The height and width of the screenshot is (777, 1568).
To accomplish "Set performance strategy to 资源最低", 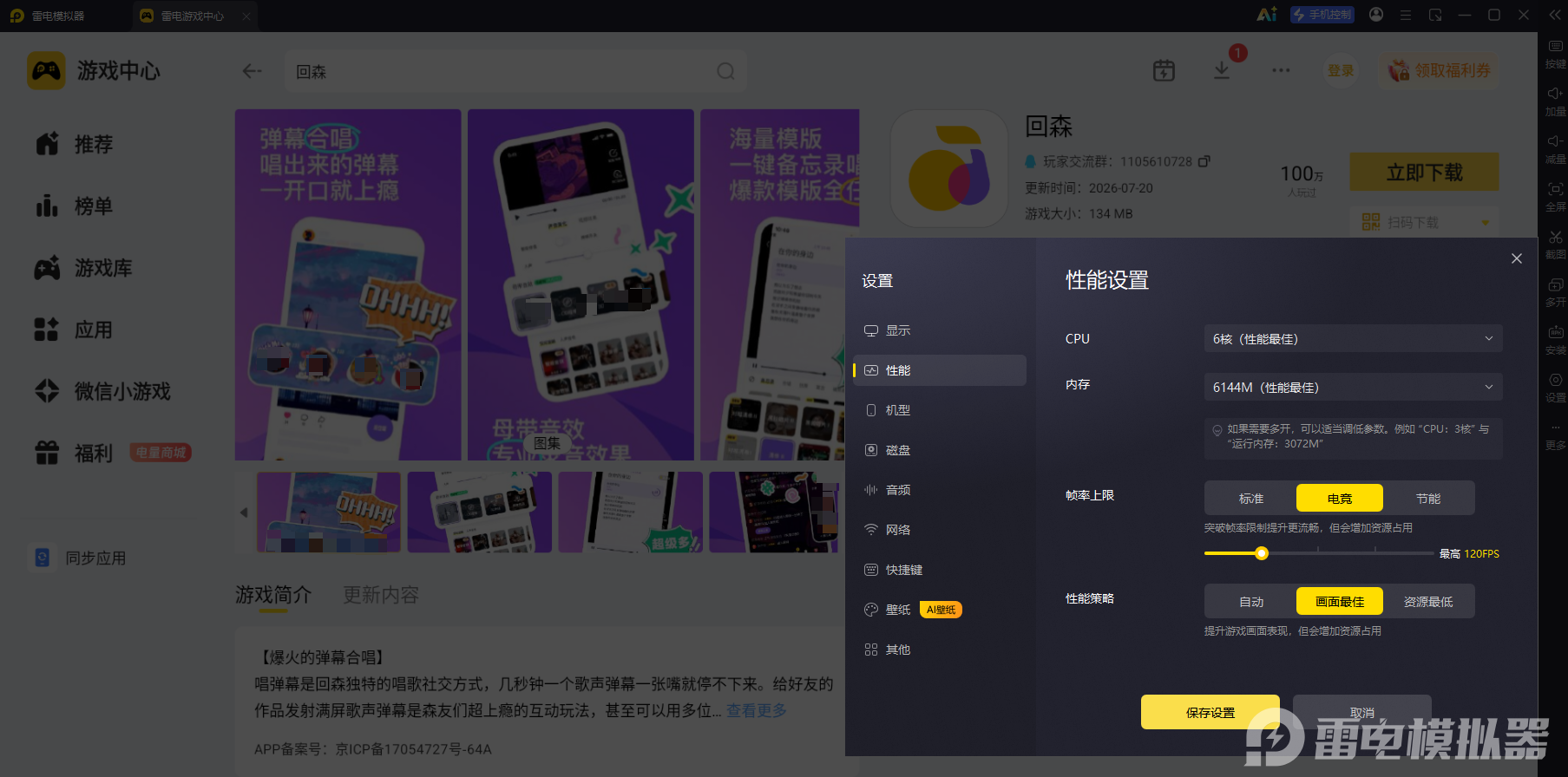I will (x=1428, y=602).
